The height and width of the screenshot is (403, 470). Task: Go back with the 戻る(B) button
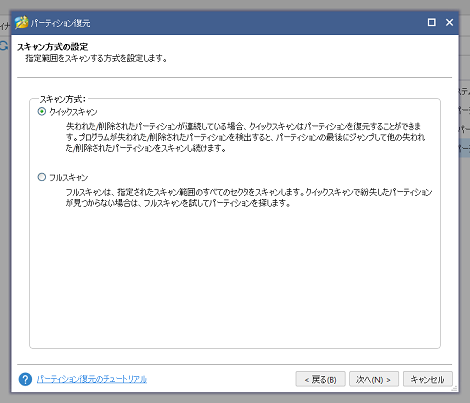click(320, 379)
